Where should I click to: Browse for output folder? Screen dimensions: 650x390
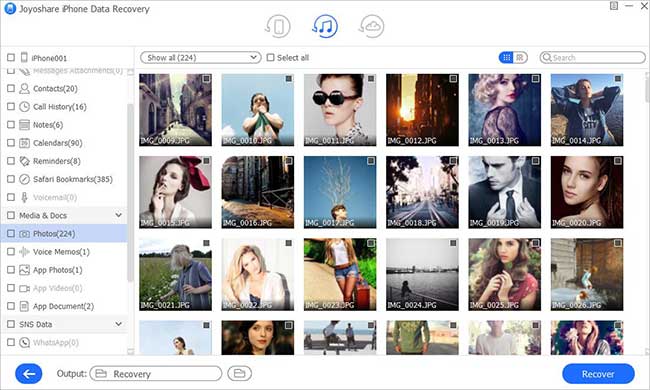(x=239, y=373)
